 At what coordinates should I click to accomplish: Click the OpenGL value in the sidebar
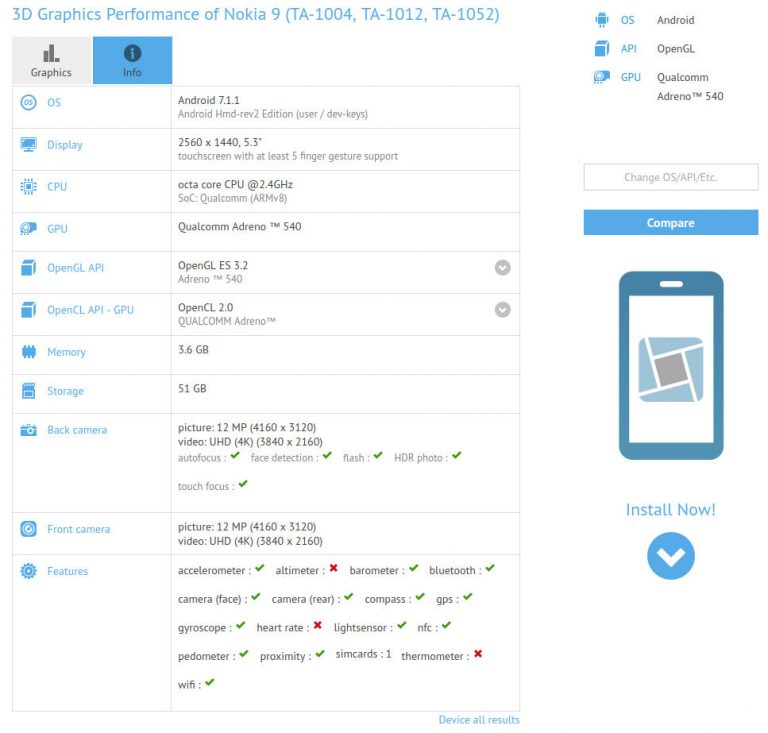coord(676,49)
